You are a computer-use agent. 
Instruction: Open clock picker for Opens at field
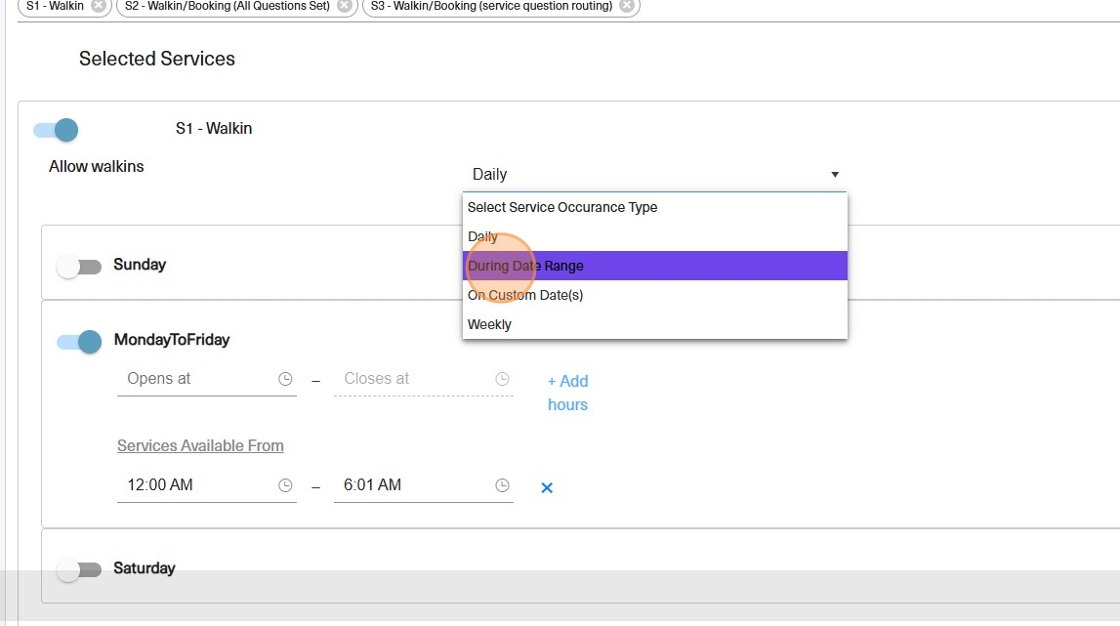coord(285,380)
